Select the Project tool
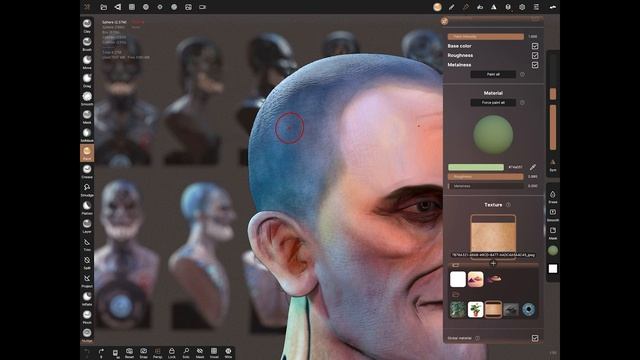This screenshot has width=640, height=360. coord(87,280)
